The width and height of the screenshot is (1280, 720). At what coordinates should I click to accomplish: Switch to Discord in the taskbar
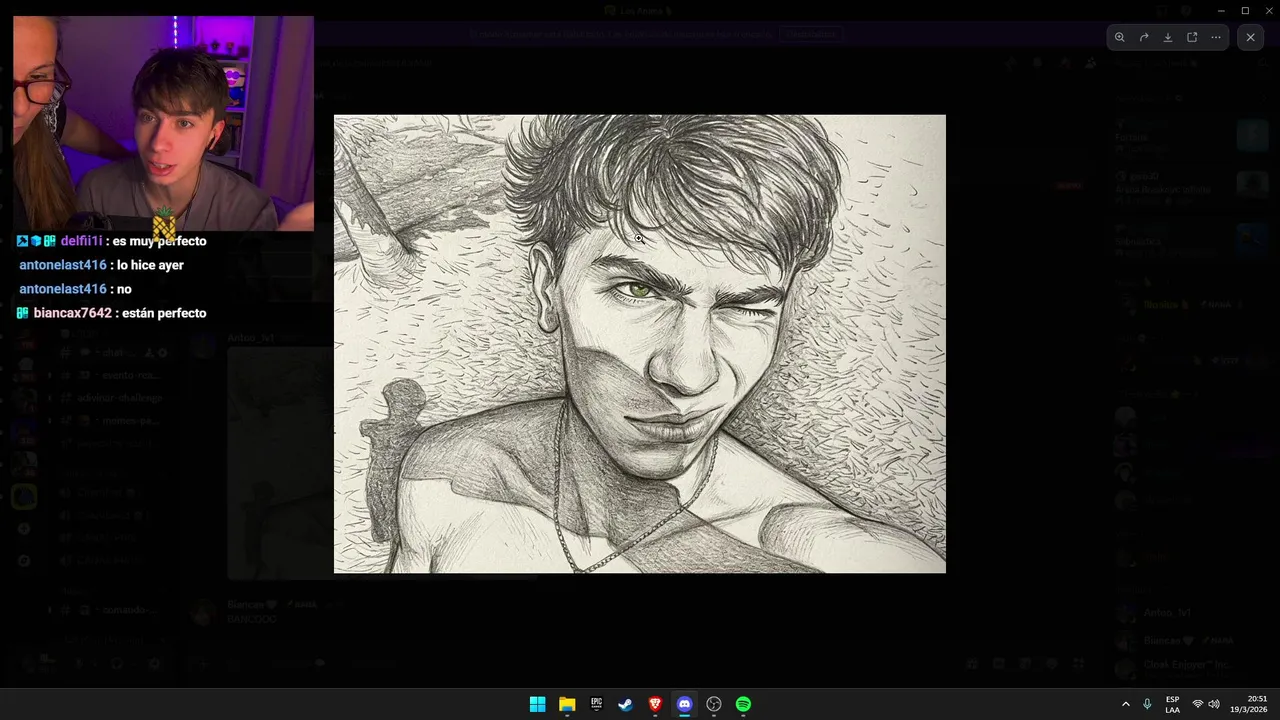click(684, 704)
